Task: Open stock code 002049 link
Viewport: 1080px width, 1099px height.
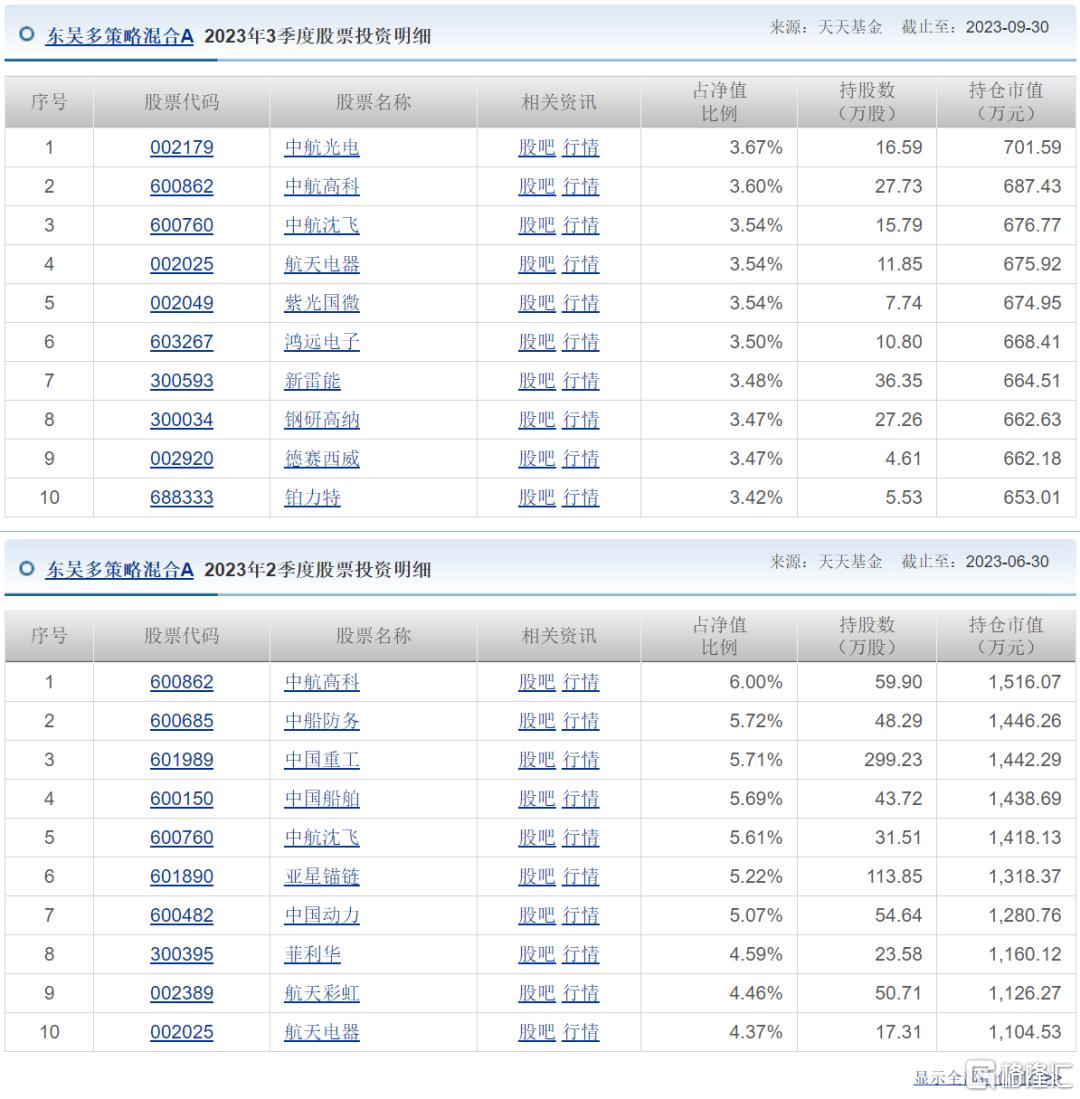Action: point(182,303)
